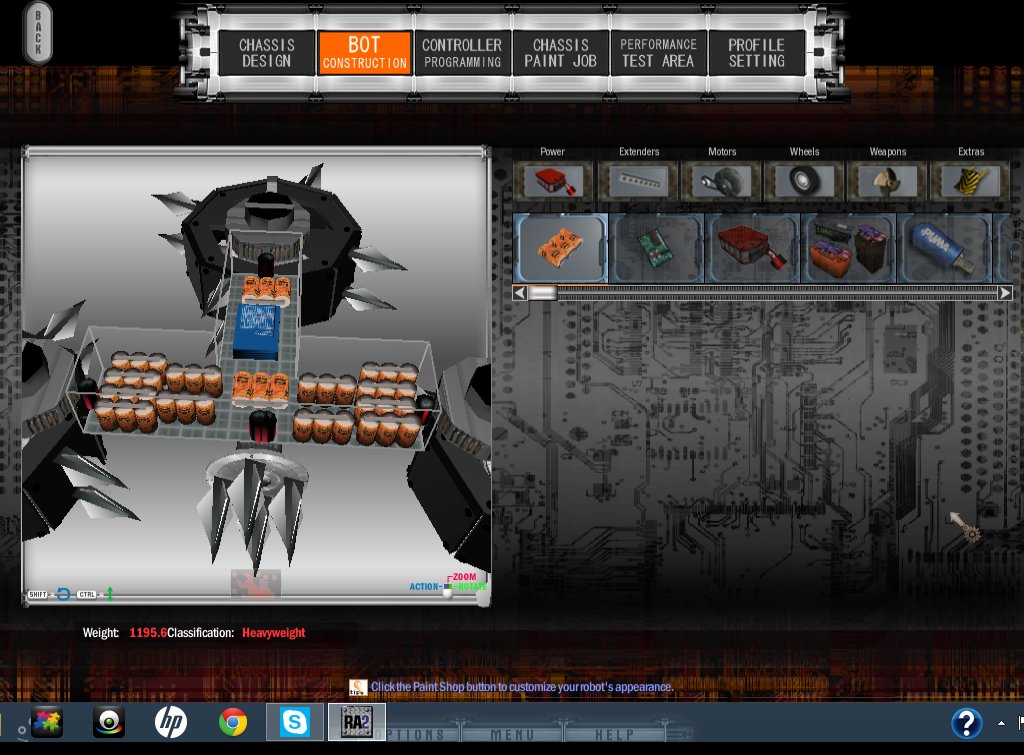The image size is (1024, 755).
Task: Click the Heavyweight classification text
Action: click(274, 632)
